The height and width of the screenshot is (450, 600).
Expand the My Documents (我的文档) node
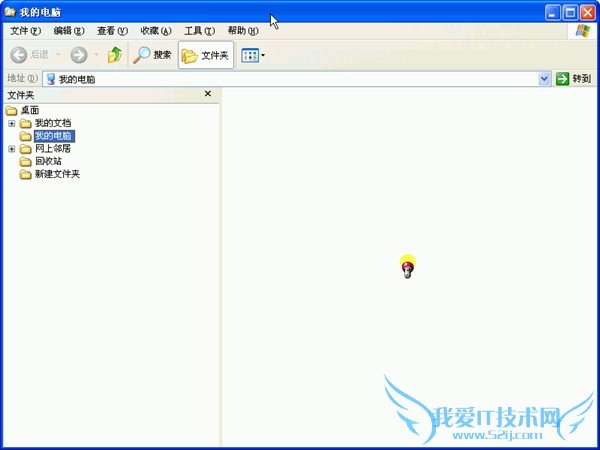click(11, 123)
